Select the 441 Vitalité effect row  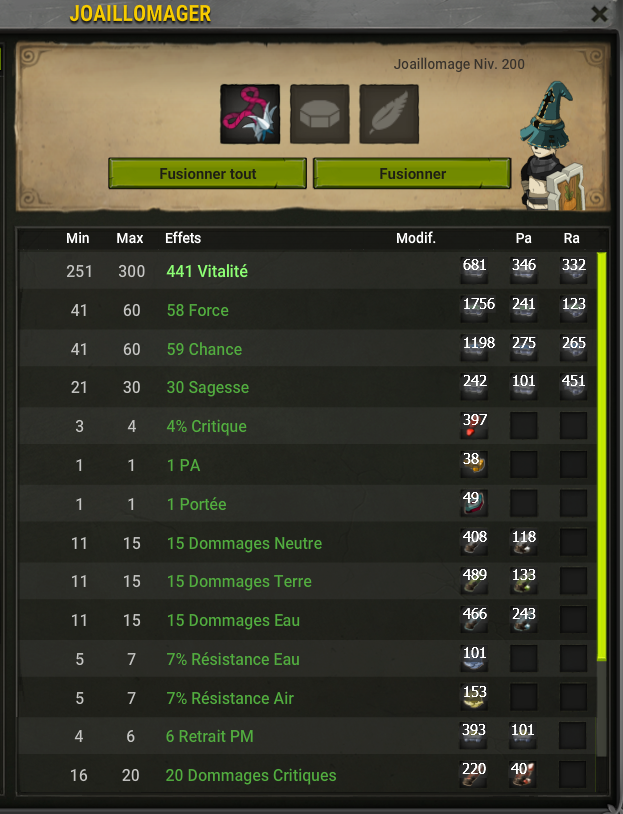(308, 270)
